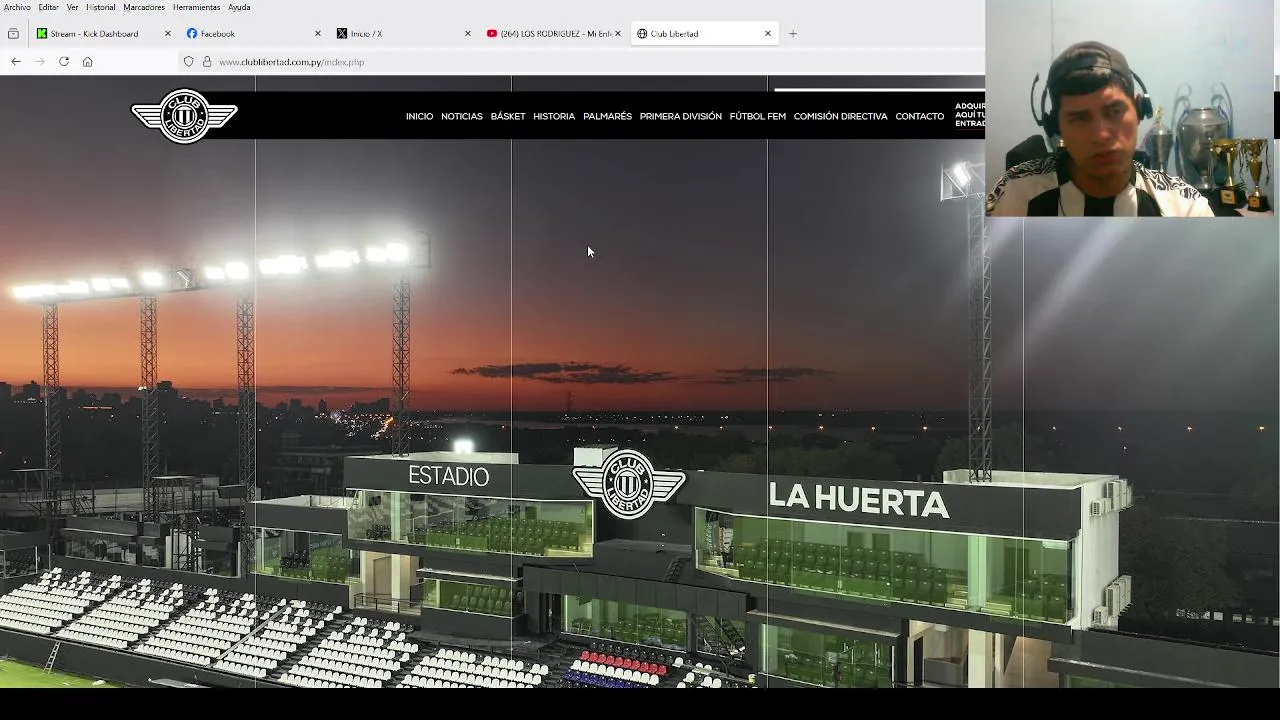Open the PALMARÉS page
The height and width of the screenshot is (720, 1280).
point(607,117)
